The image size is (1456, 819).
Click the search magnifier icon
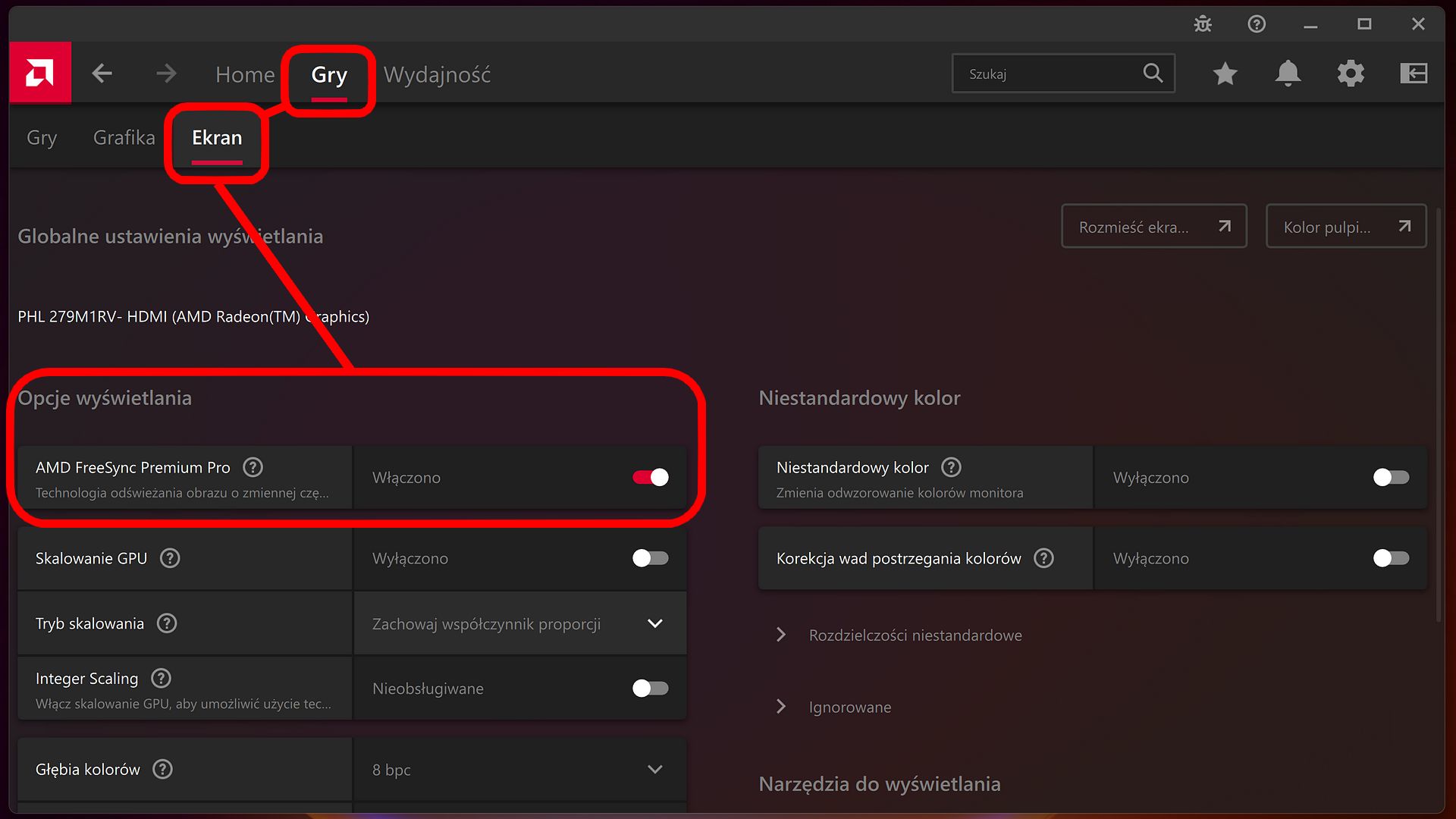1153,73
